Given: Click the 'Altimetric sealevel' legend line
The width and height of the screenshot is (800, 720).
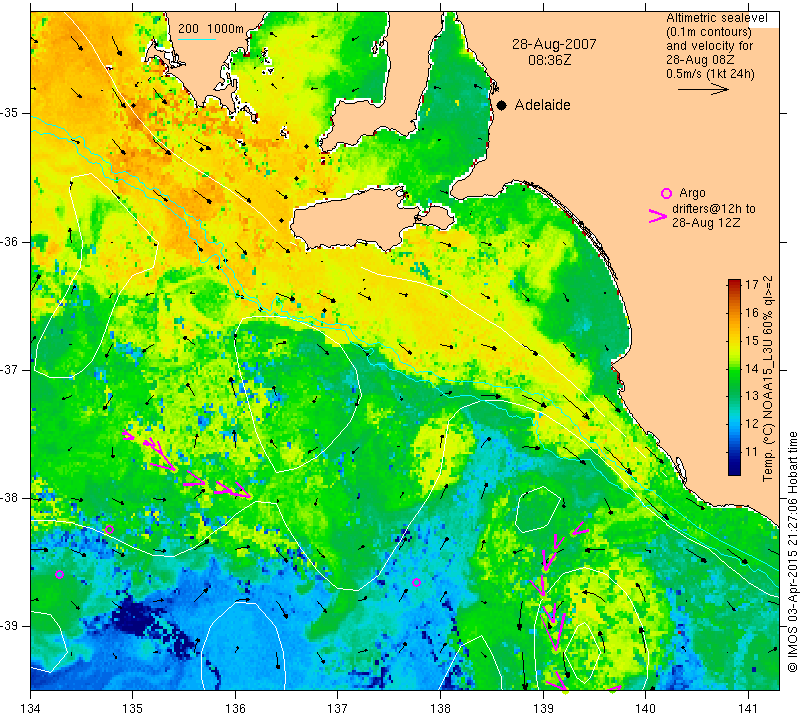Looking at the screenshot, I should [716, 18].
